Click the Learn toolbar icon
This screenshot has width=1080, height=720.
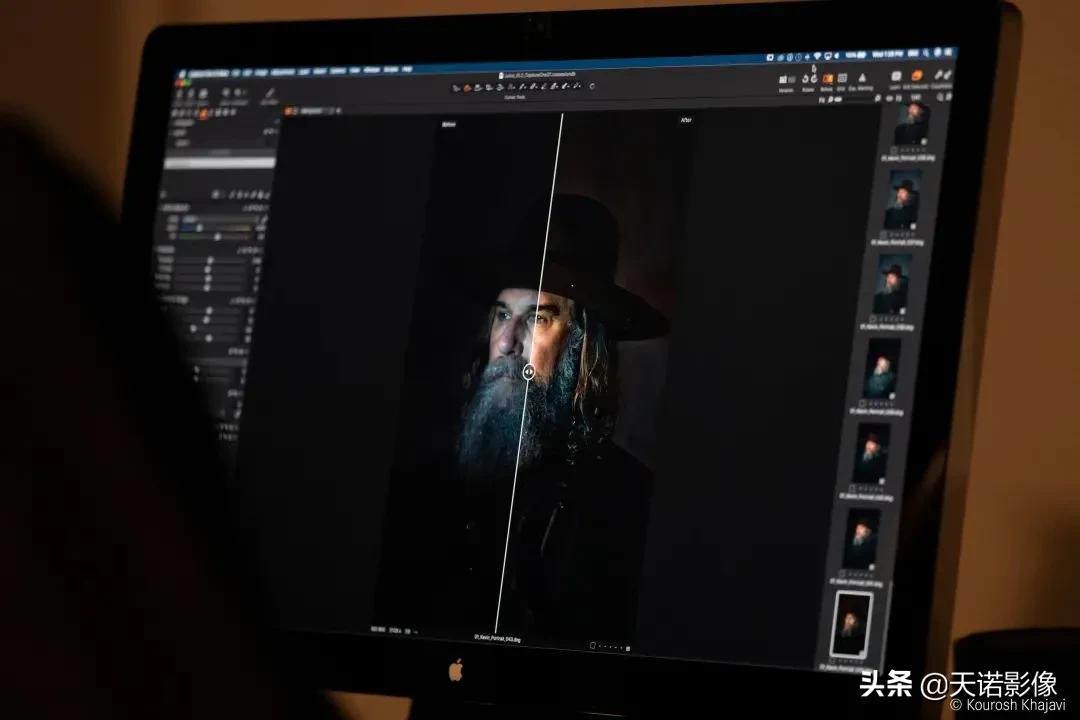896,76
